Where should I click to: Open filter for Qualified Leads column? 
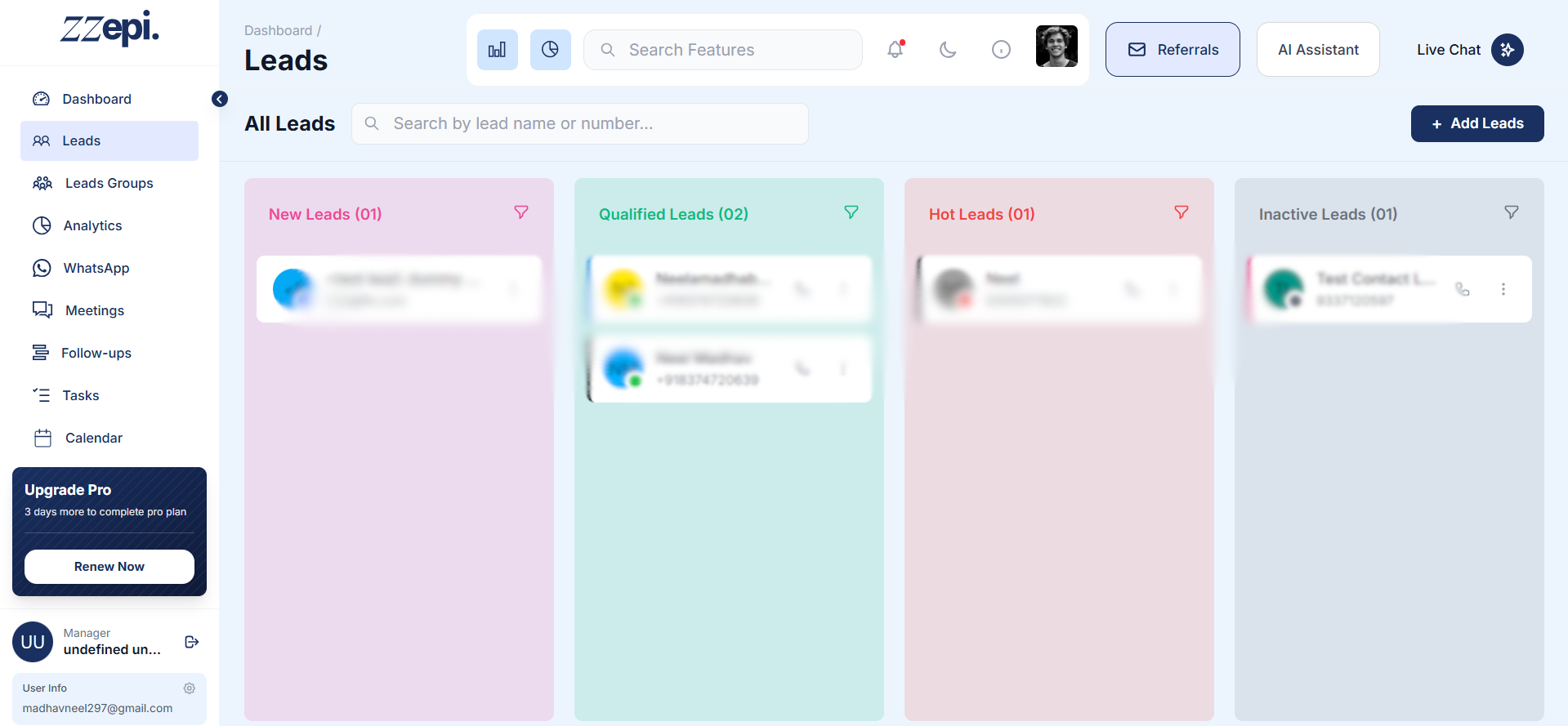851,212
